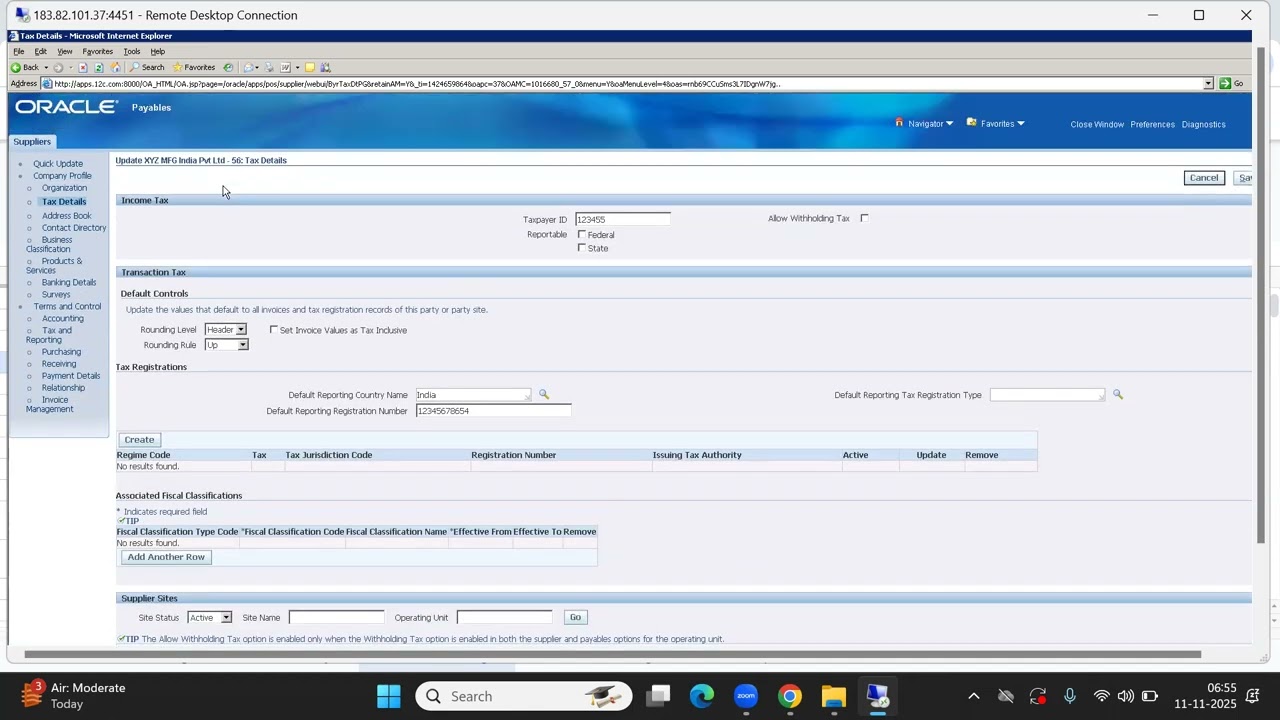Open the IE Help menu

pos(157,51)
